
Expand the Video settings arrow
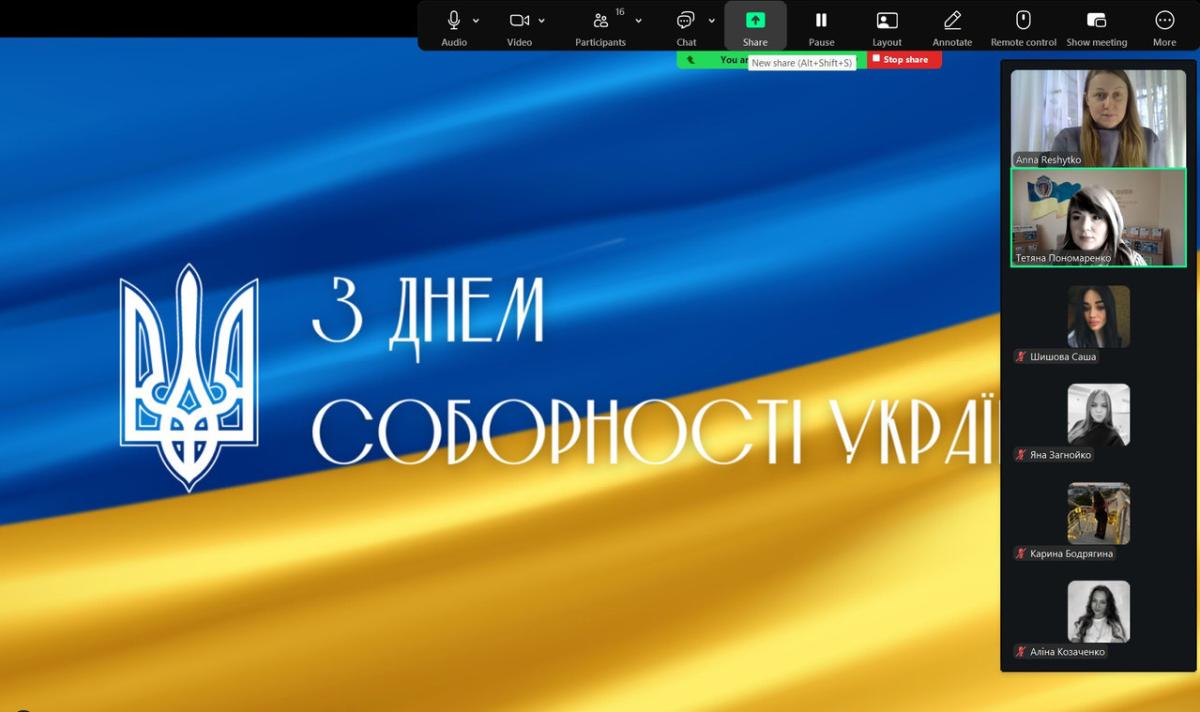(542, 21)
